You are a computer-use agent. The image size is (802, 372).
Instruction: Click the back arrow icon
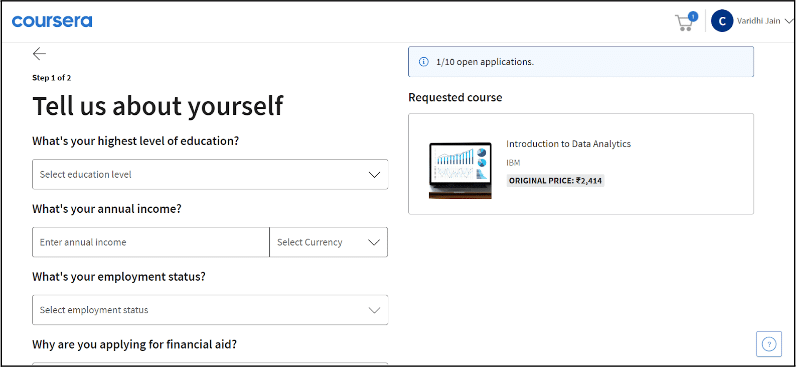(x=39, y=54)
